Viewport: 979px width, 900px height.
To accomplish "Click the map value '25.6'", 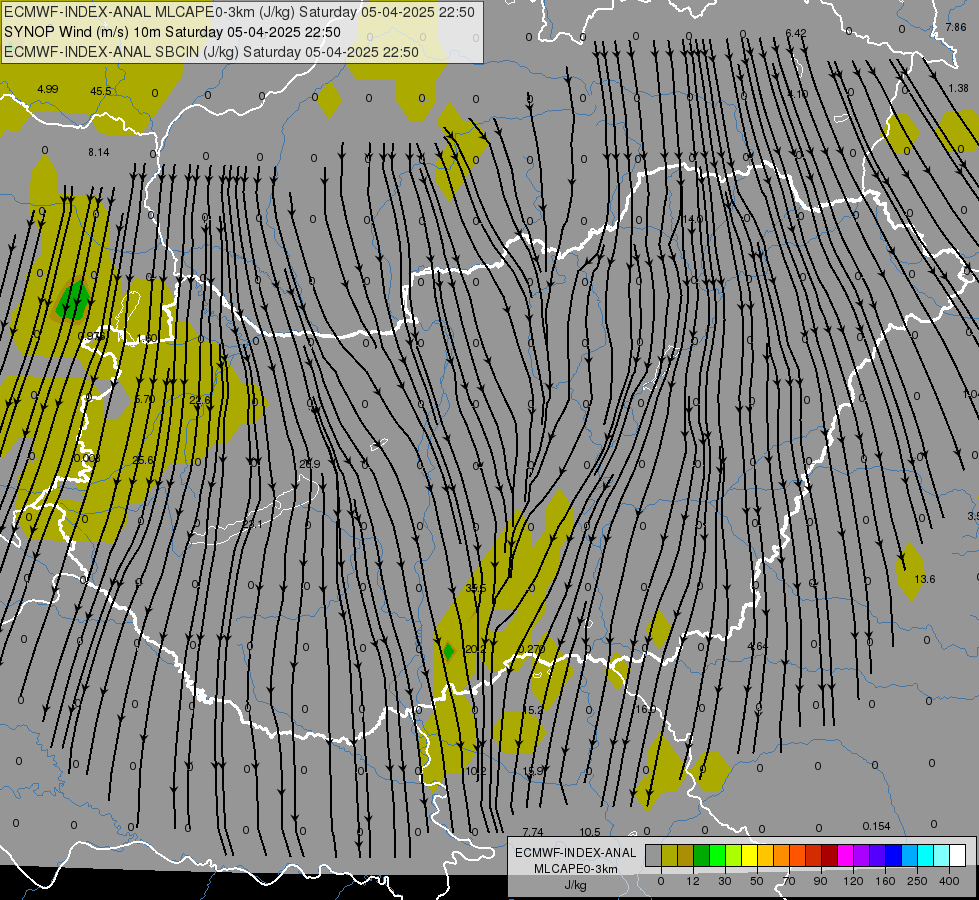I will tap(142, 460).
